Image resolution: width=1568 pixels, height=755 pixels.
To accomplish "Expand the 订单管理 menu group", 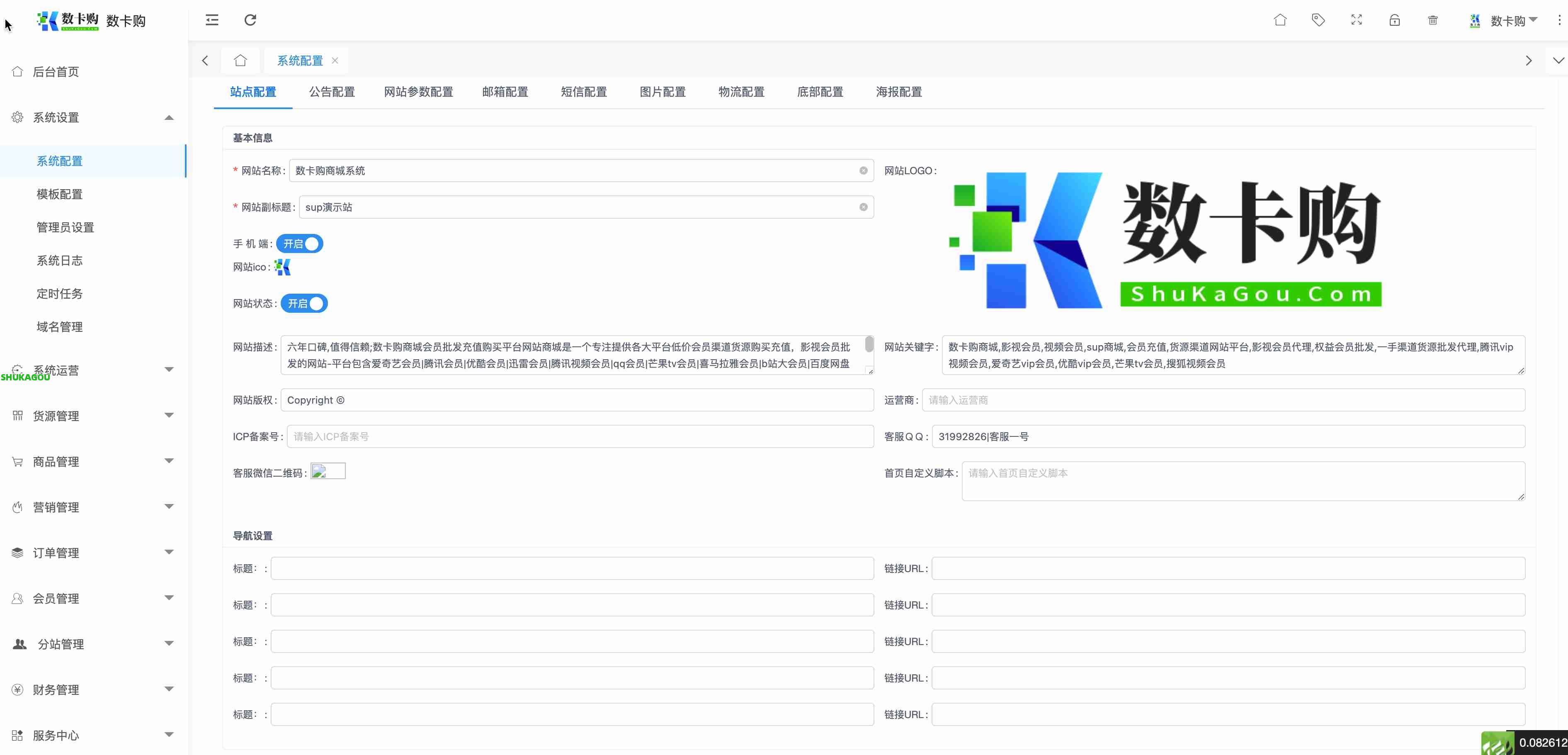I will coord(56,553).
